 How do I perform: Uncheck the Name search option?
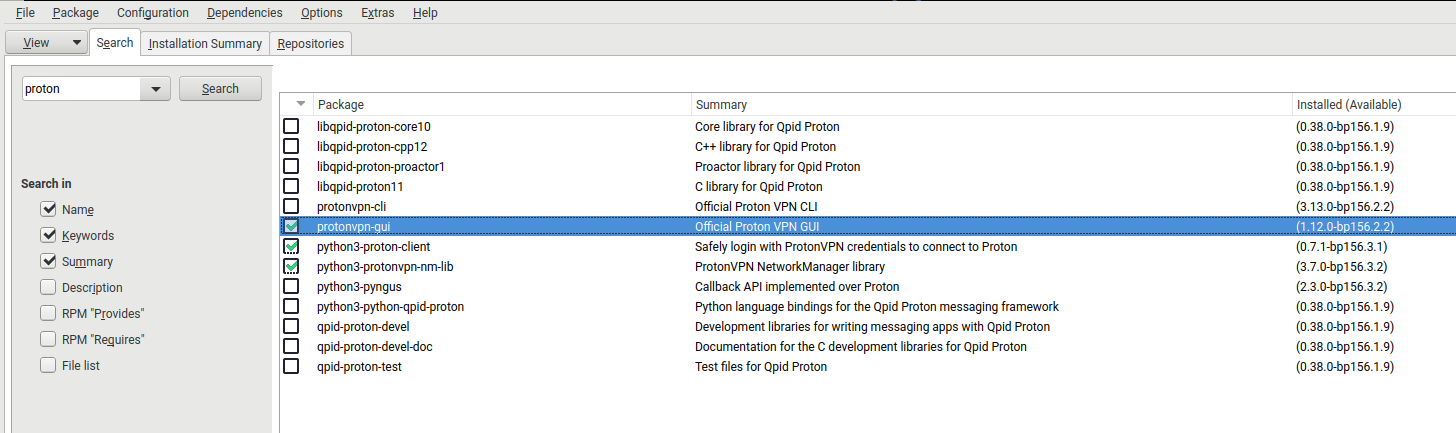(x=48, y=210)
